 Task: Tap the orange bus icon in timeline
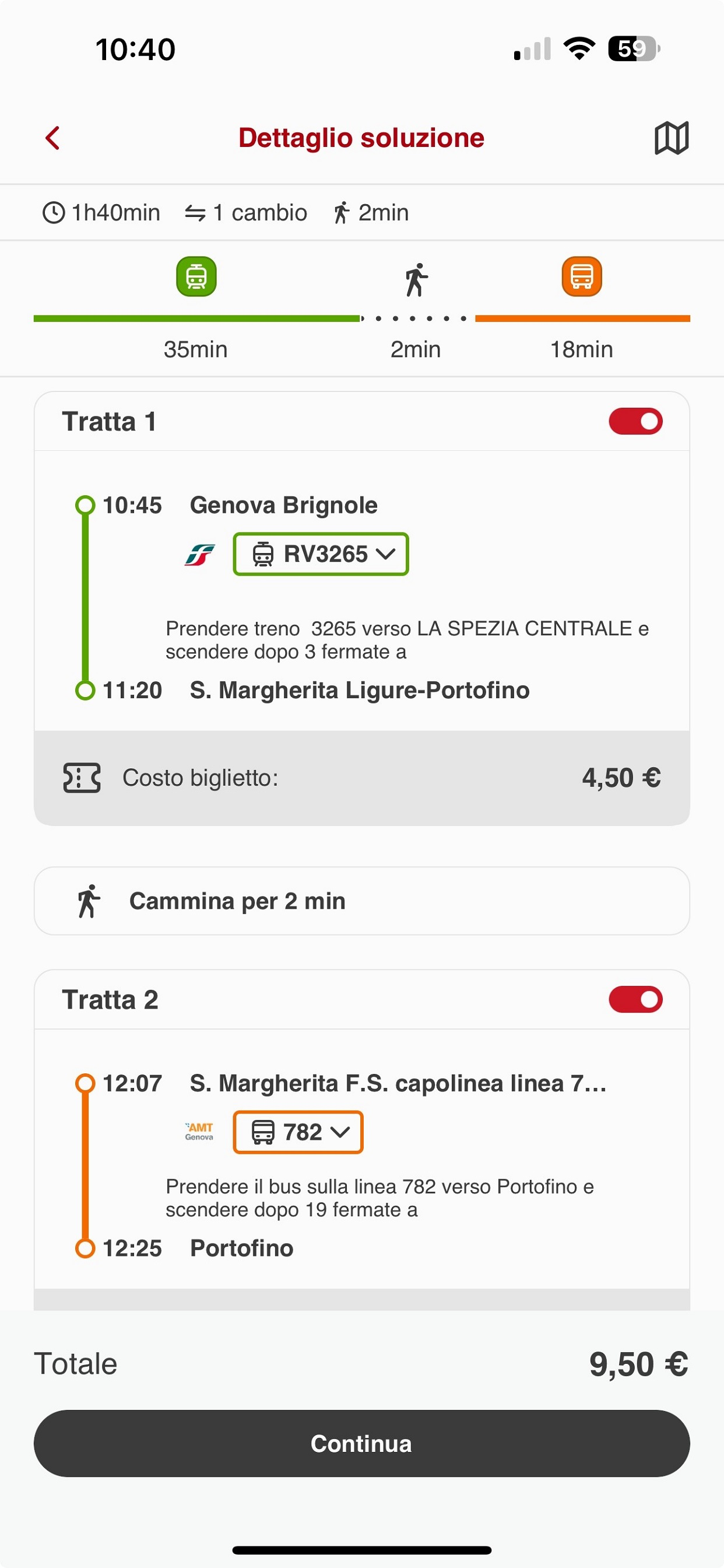[582, 277]
